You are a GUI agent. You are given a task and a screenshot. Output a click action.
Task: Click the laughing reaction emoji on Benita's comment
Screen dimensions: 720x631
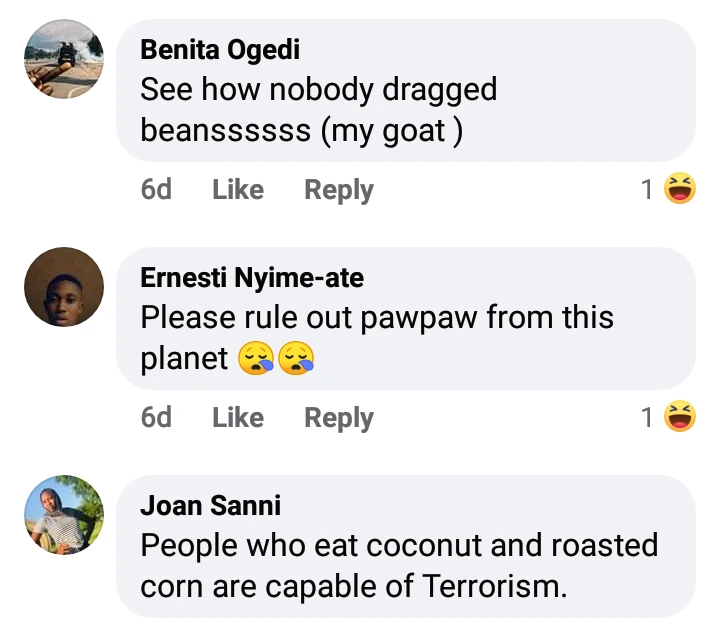click(680, 188)
